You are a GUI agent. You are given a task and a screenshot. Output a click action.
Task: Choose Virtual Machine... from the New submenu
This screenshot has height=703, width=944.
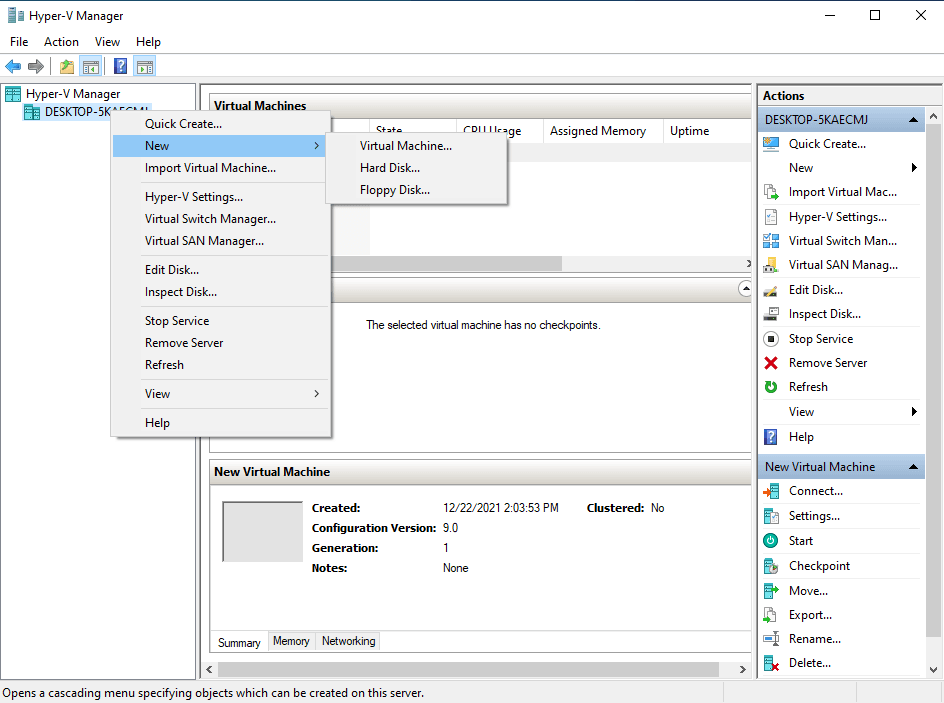(x=417, y=146)
